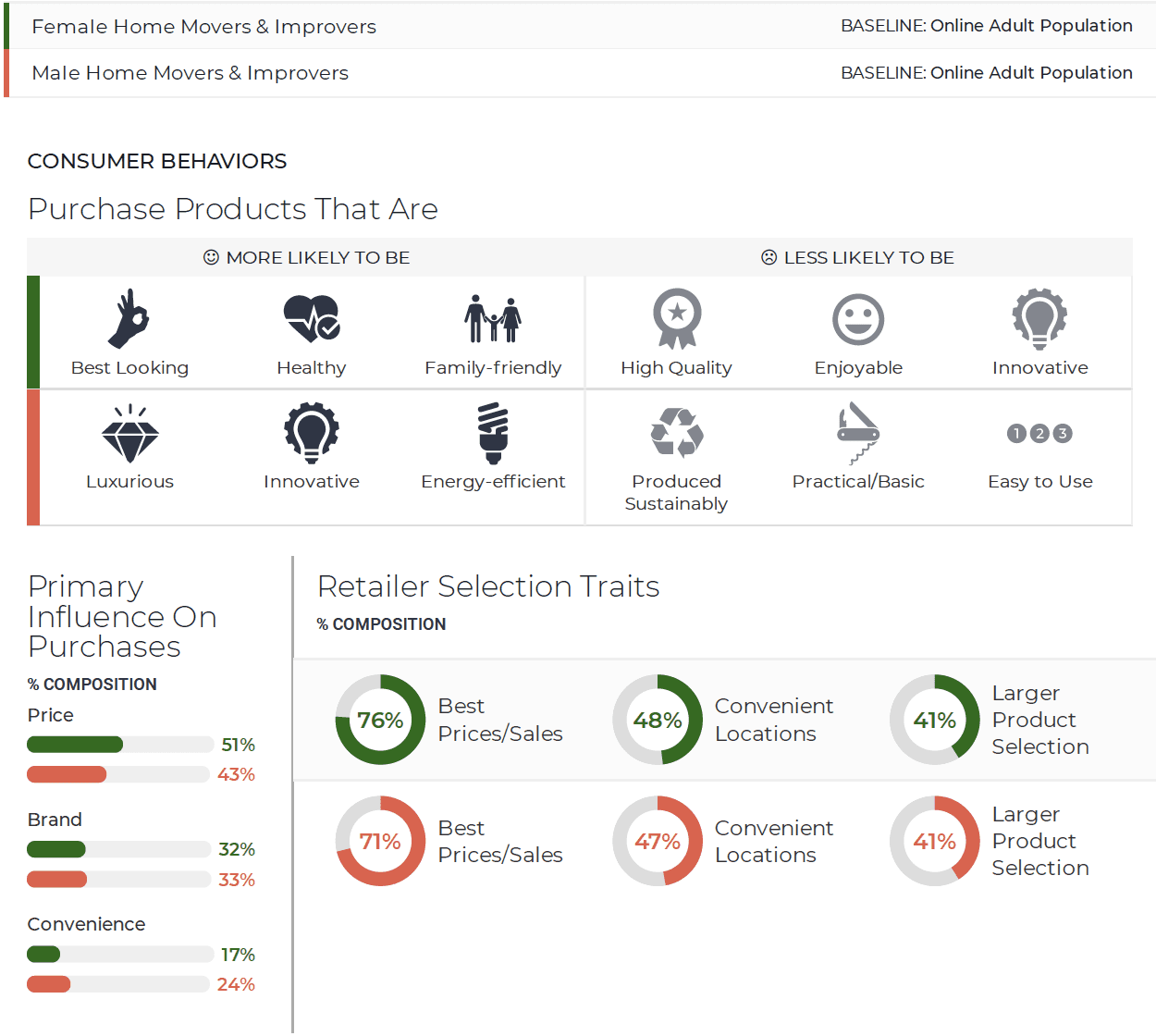1156x1036 pixels.
Task: Click the Easy to Use label
Action: click(1040, 482)
